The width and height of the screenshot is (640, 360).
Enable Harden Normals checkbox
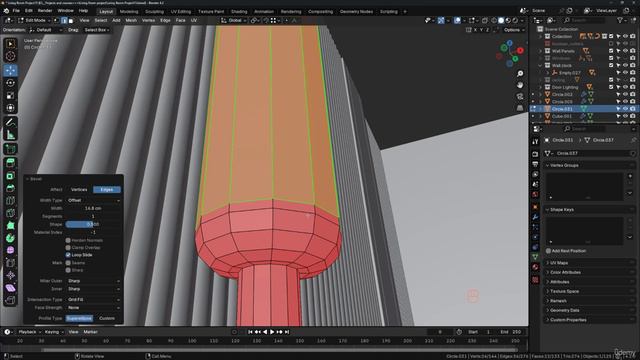pos(68,240)
